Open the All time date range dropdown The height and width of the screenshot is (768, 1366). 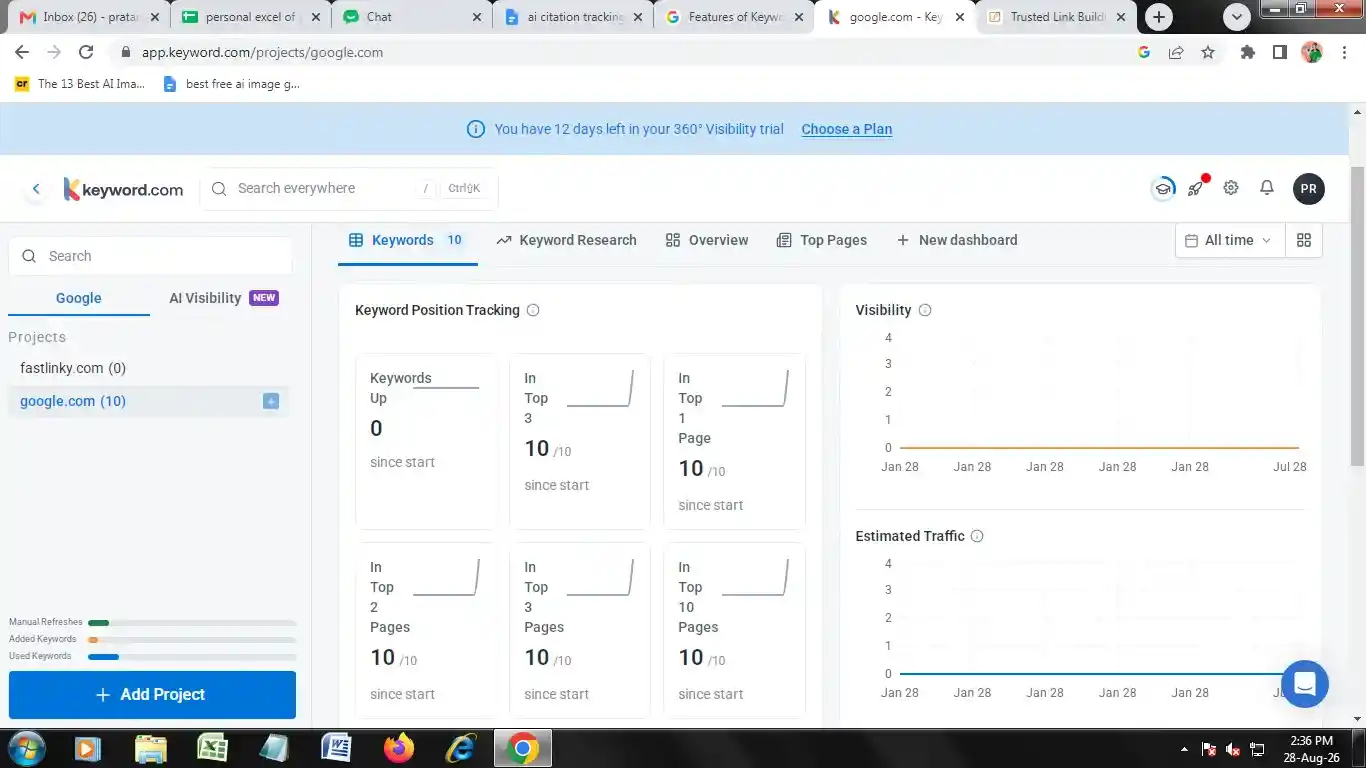(1229, 240)
